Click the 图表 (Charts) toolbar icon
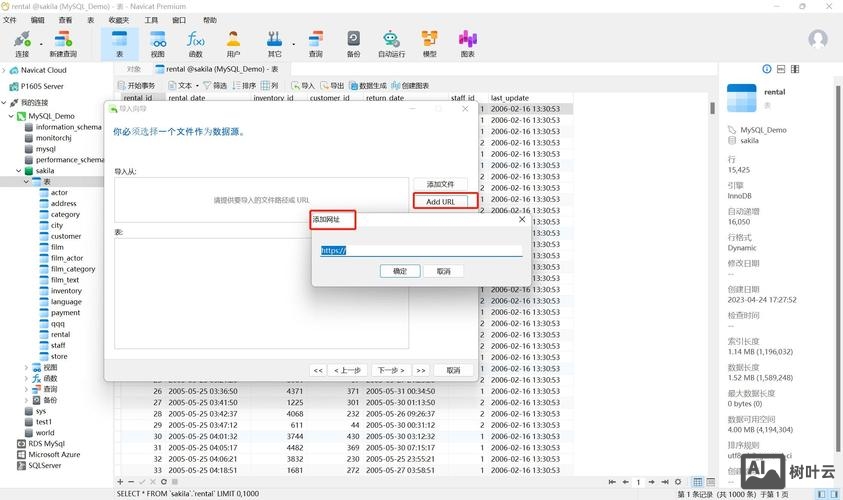The image size is (843, 500). point(467,42)
